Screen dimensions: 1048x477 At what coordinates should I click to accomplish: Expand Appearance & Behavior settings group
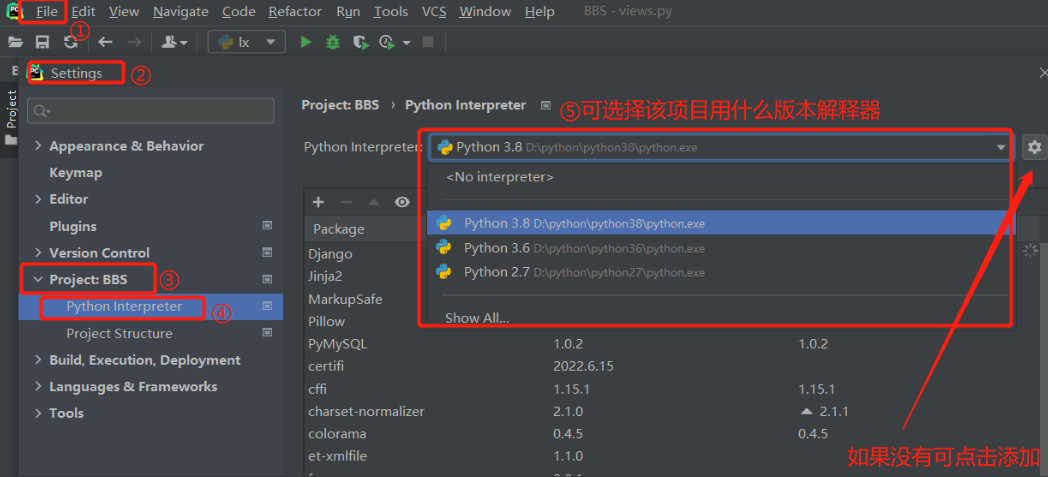(37, 146)
